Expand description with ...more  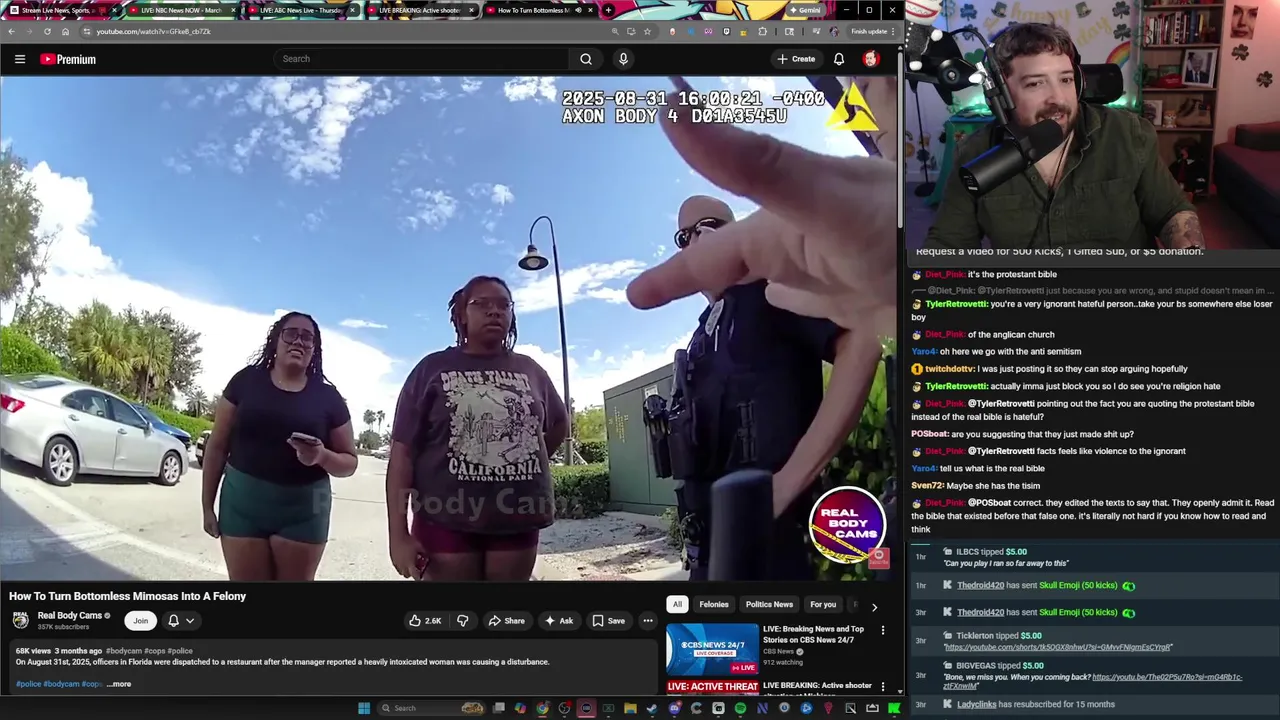[119, 684]
